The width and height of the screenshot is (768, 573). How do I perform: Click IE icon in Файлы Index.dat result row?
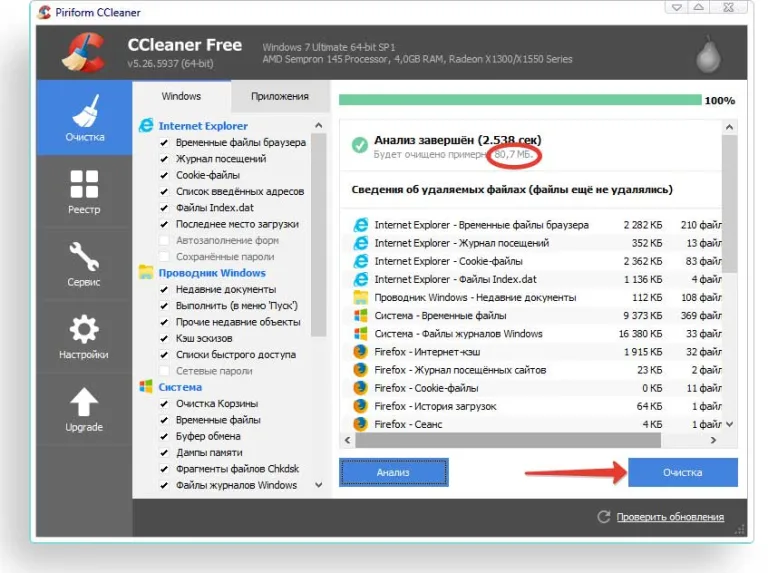pos(360,279)
